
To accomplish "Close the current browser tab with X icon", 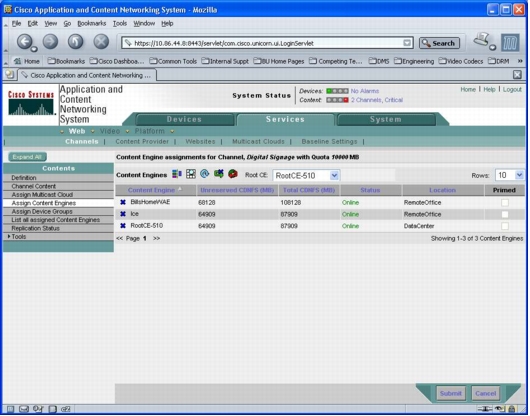I will [x=517, y=75].
